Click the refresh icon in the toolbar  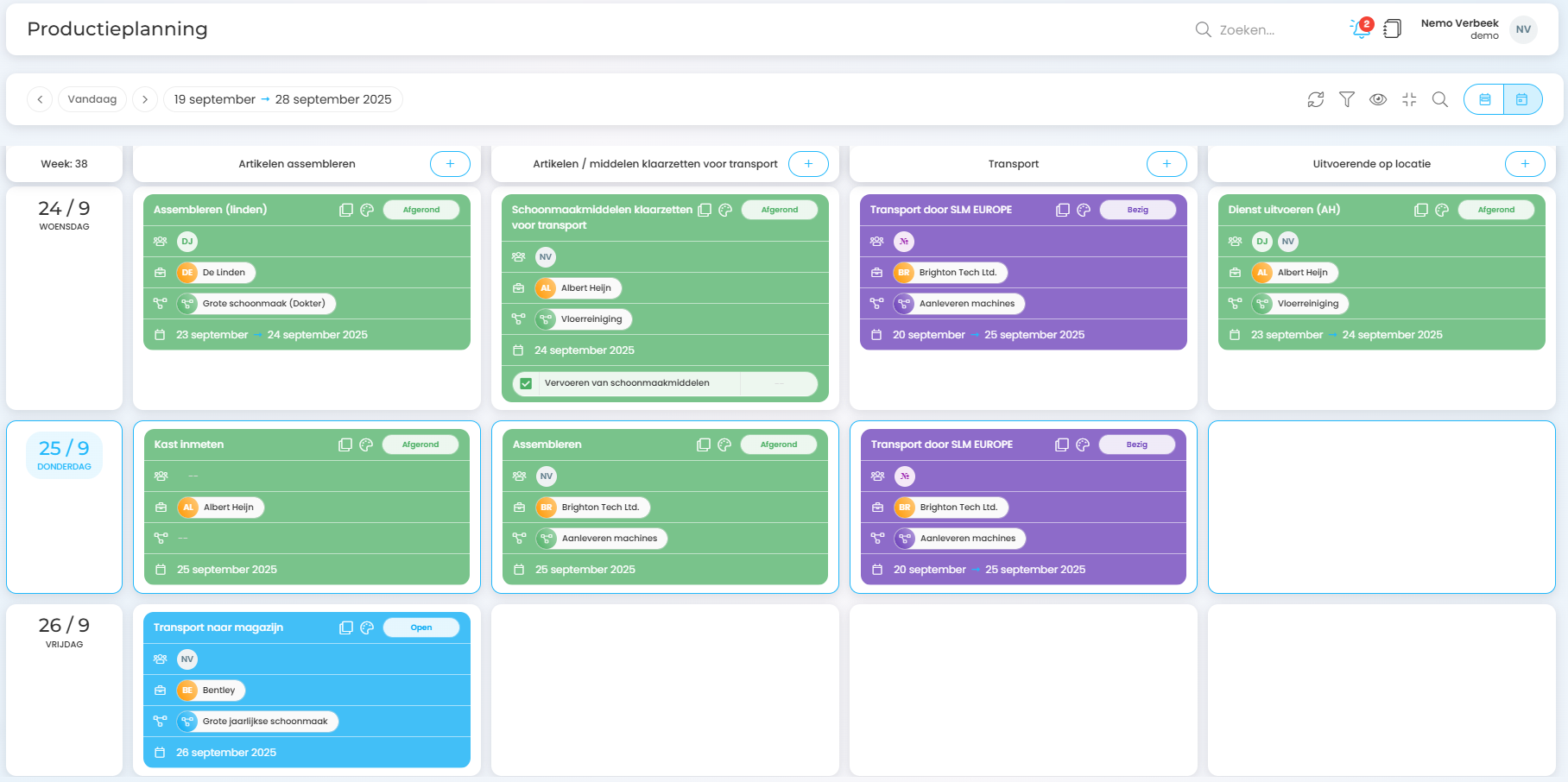pyautogui.click(x=1315, y=99)
